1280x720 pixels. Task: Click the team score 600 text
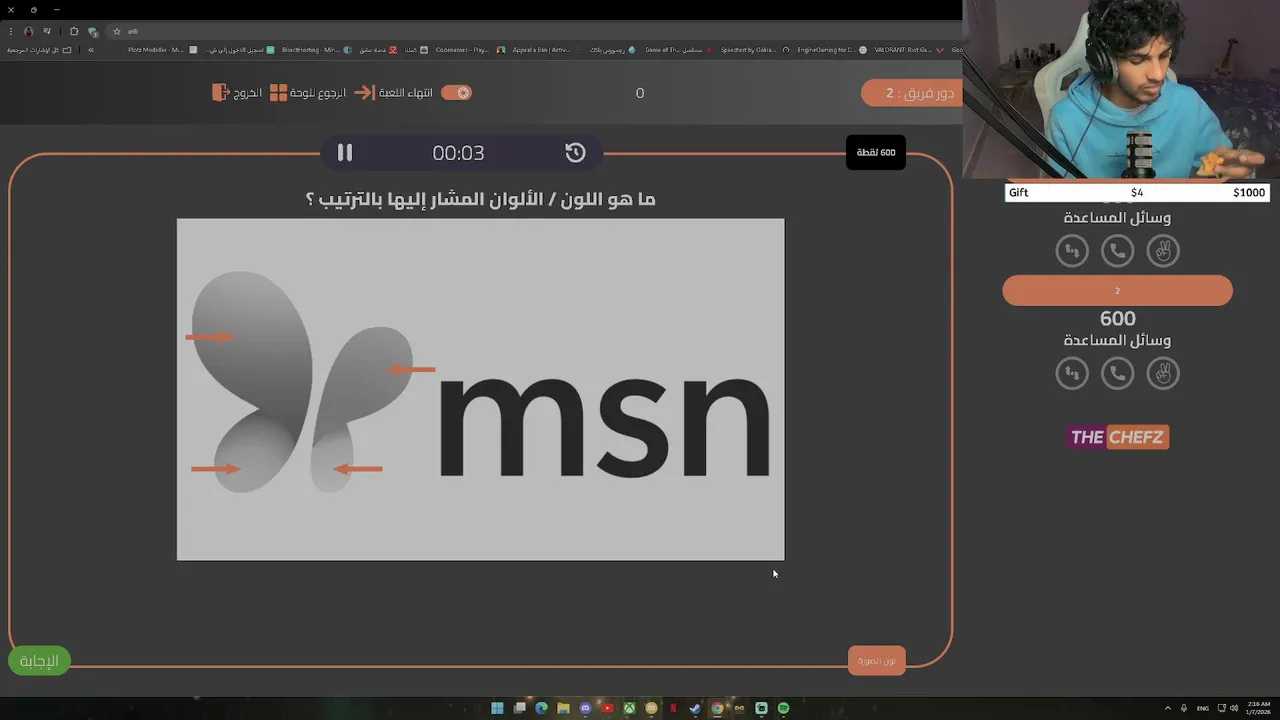coord(1117,318)
